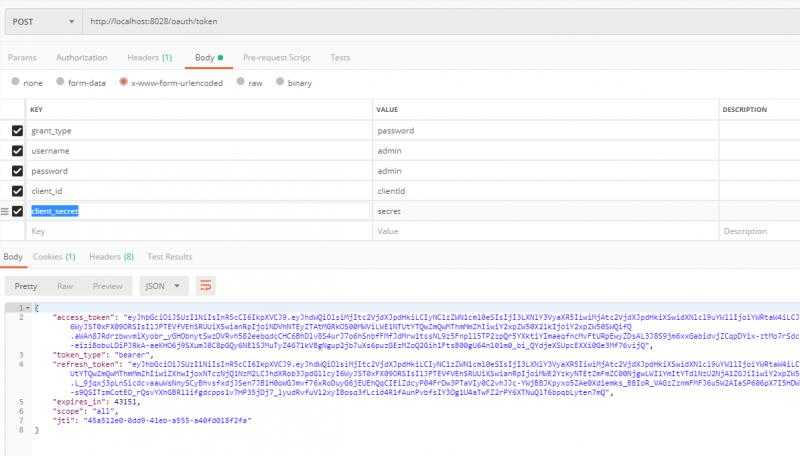Select x-www-form-urlencoded body type

(x=123, y=82)
